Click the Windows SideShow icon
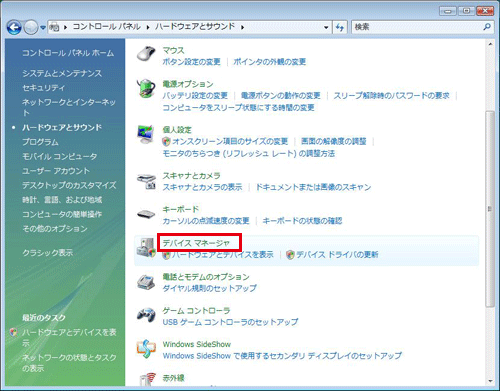The image size is (500, 391). point(146,349)
